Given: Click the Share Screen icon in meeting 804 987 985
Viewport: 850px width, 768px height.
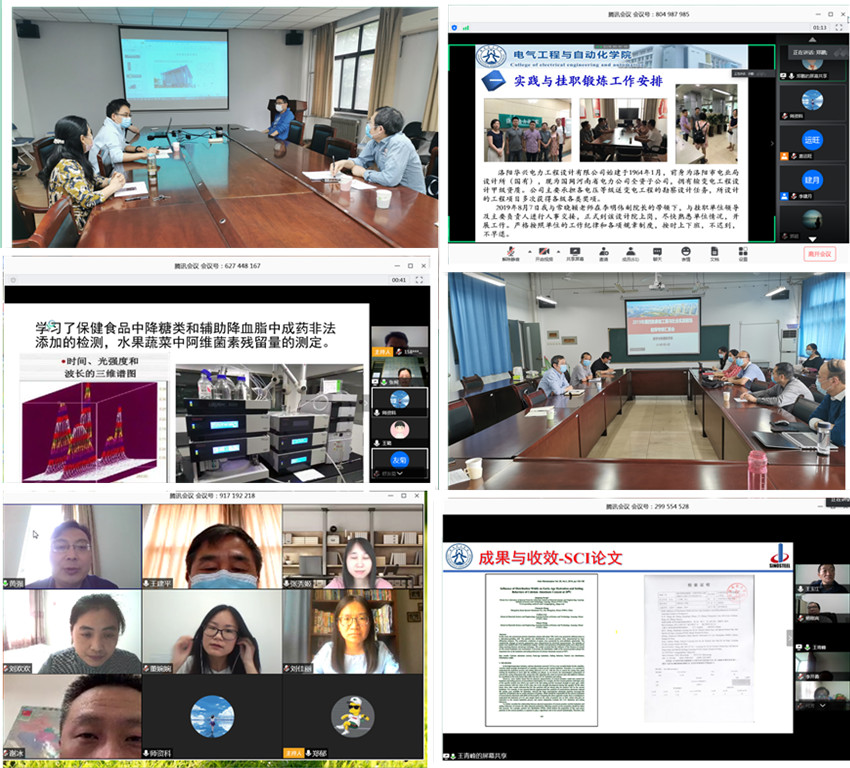Looking at the screenshot, I should pyautogui.click(x=577, y=251).
